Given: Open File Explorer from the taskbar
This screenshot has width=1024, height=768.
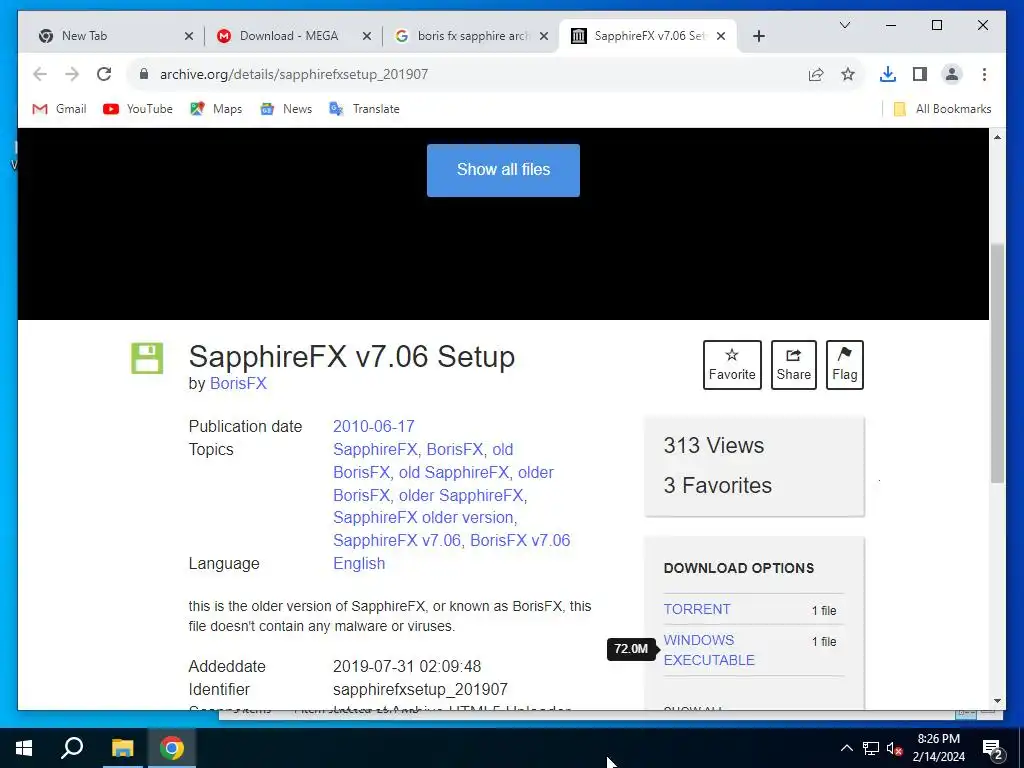Looking at the screenshot, I should pyautogui.click(x=122, y=748).
